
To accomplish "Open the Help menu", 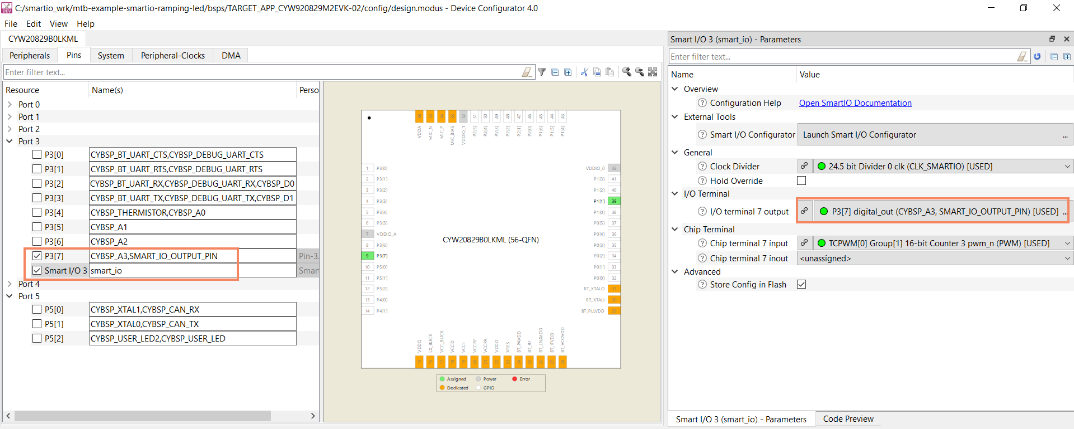I will [x=86, y=24].
